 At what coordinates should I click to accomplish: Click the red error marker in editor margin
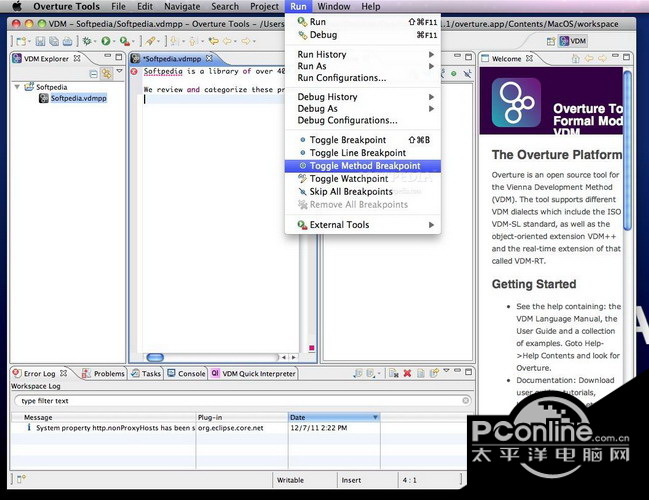(134, 72)
